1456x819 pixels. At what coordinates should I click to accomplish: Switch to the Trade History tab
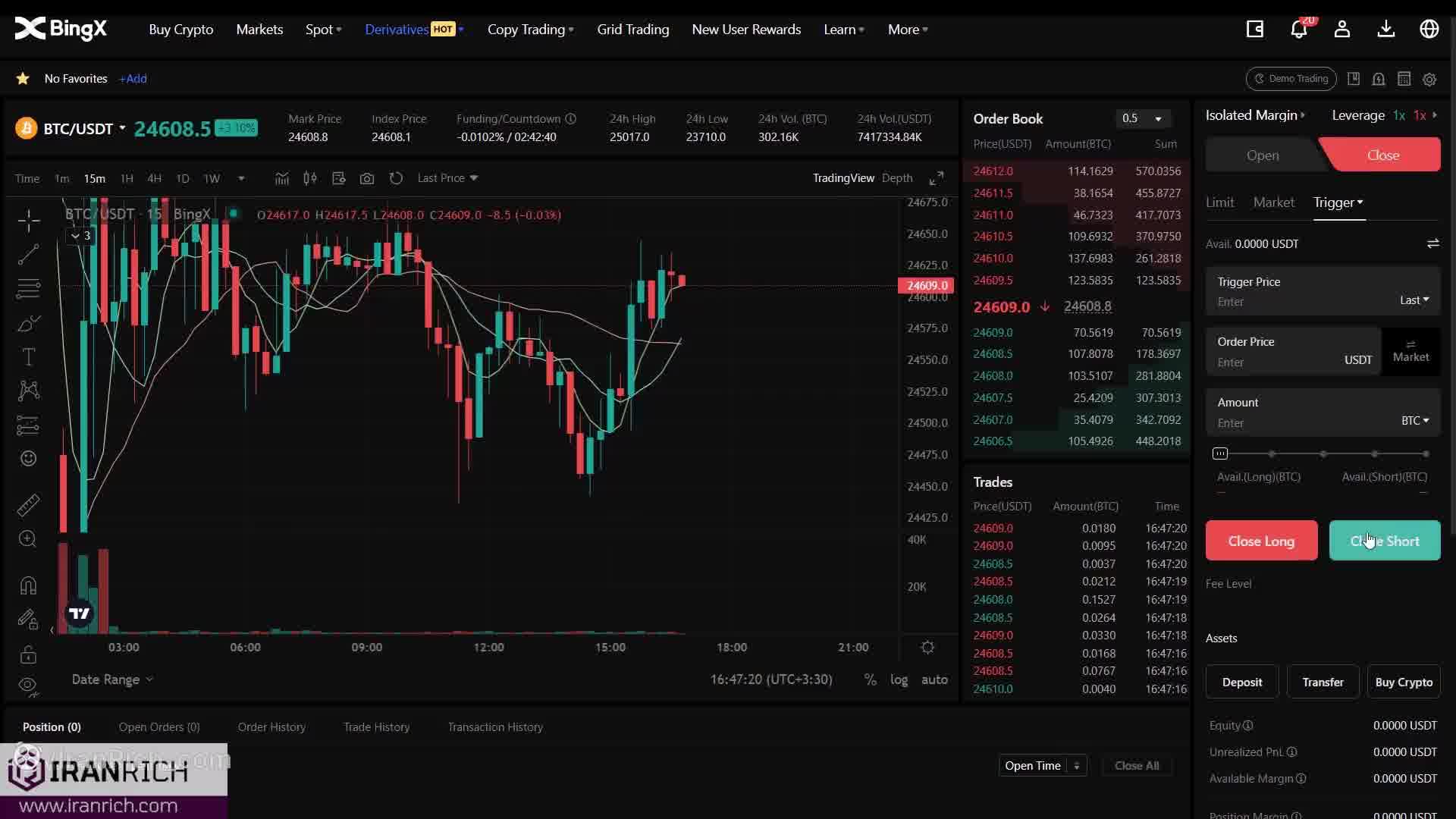point(376,726)
